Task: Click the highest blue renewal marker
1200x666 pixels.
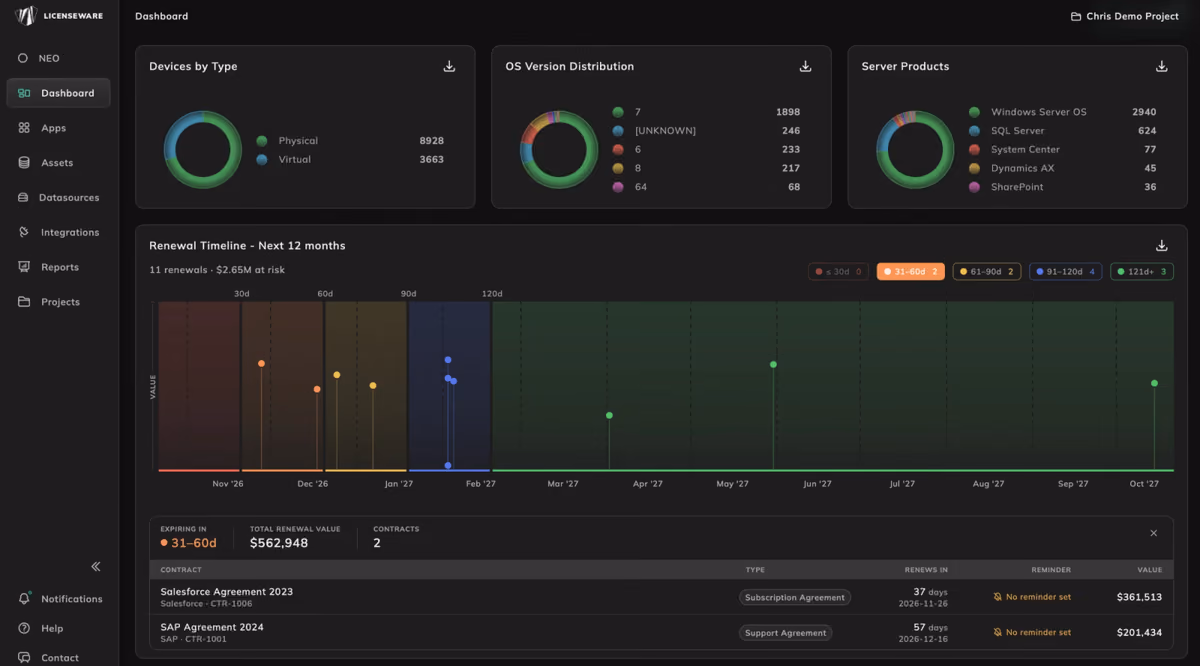Action: click(448, 359)
